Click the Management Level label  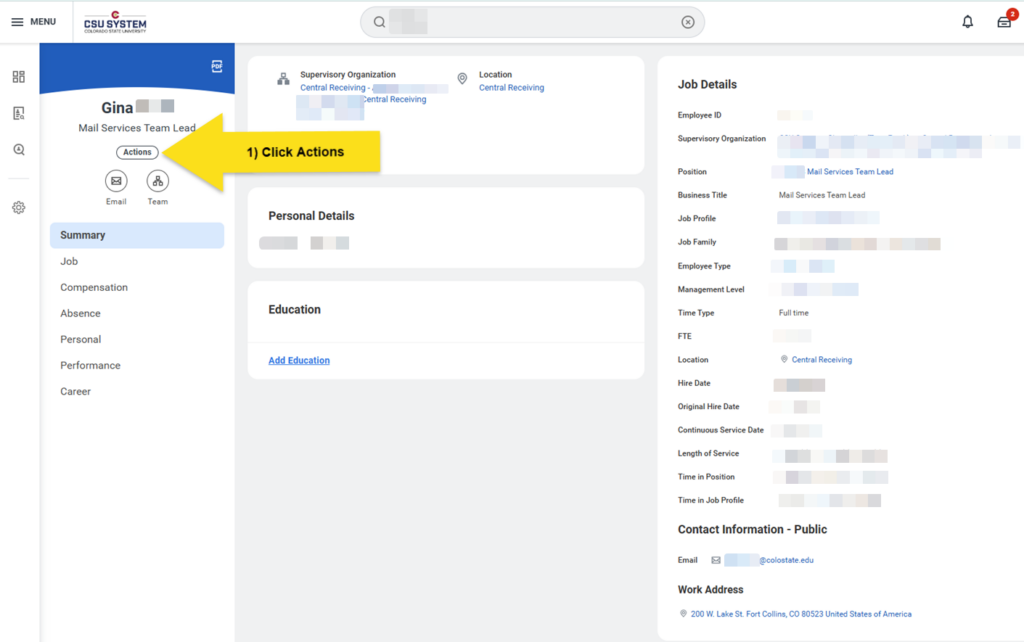coord(711,289)
